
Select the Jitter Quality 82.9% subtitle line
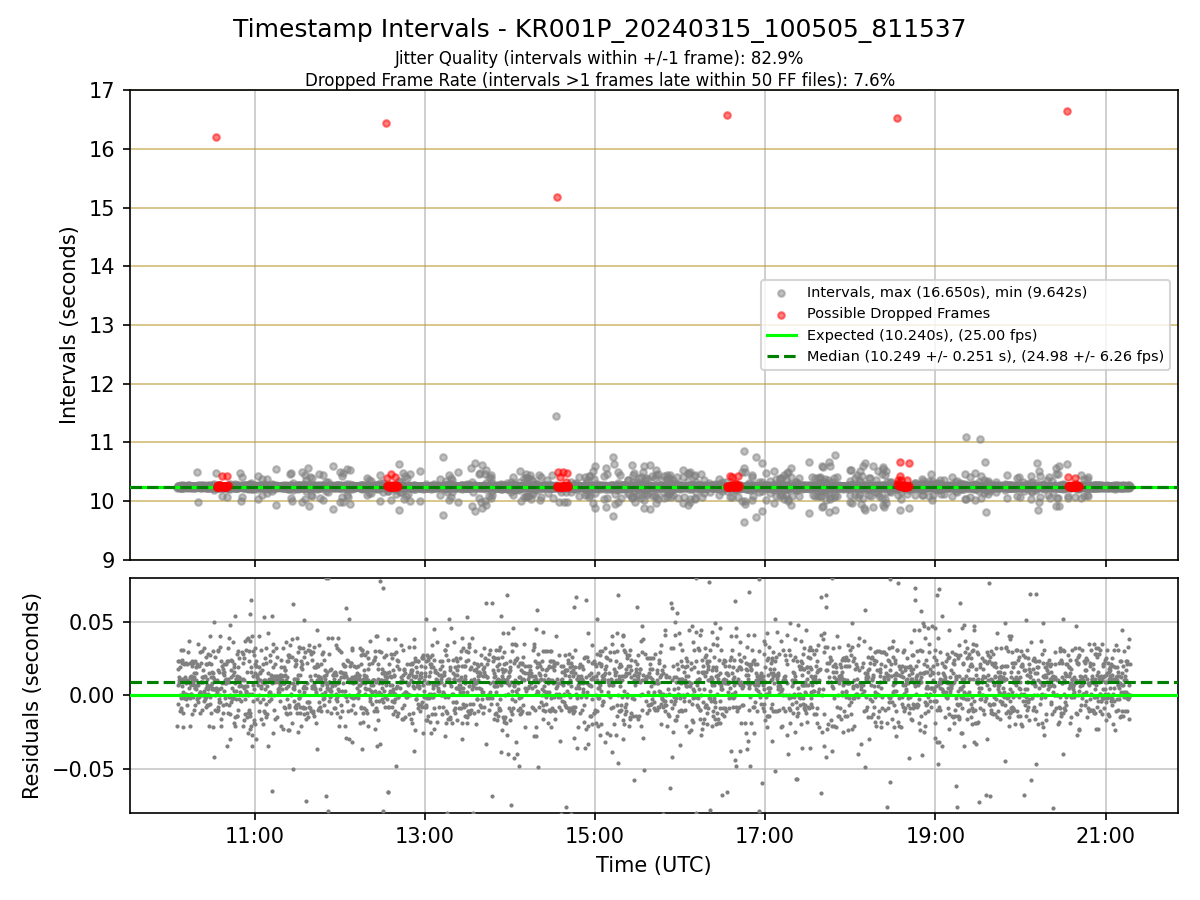point(599,58)
